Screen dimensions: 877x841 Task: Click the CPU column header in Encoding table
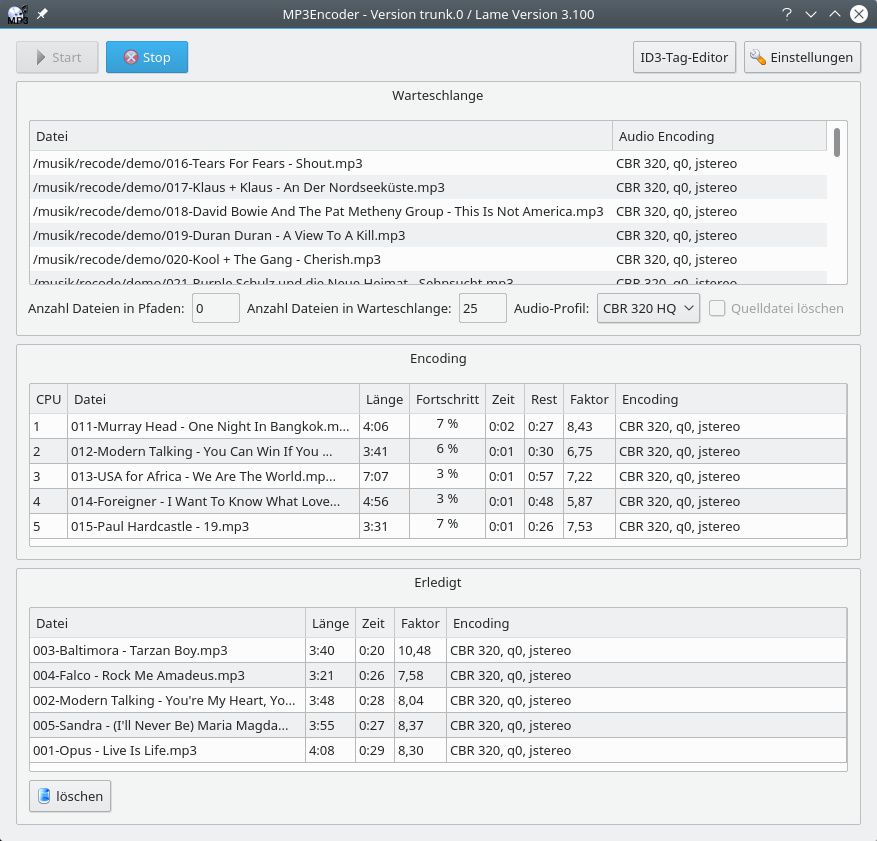[x=49, y=399]
